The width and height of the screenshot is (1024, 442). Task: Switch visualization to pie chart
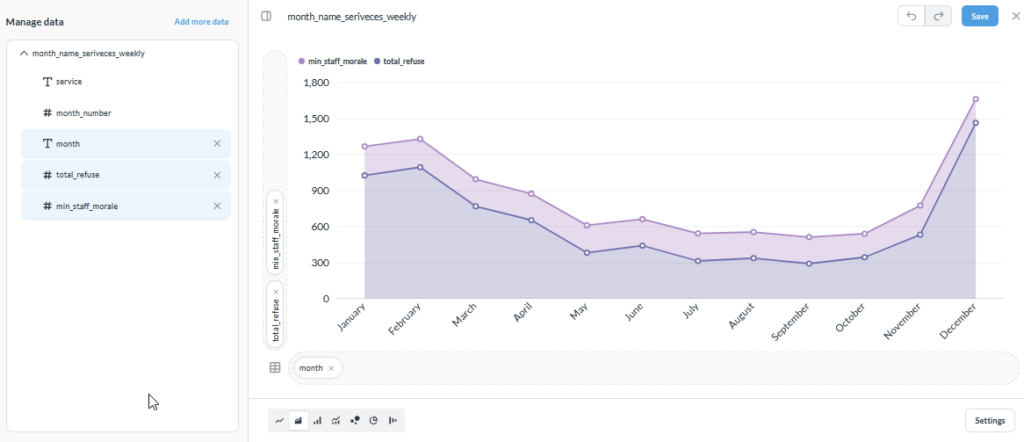374,420
